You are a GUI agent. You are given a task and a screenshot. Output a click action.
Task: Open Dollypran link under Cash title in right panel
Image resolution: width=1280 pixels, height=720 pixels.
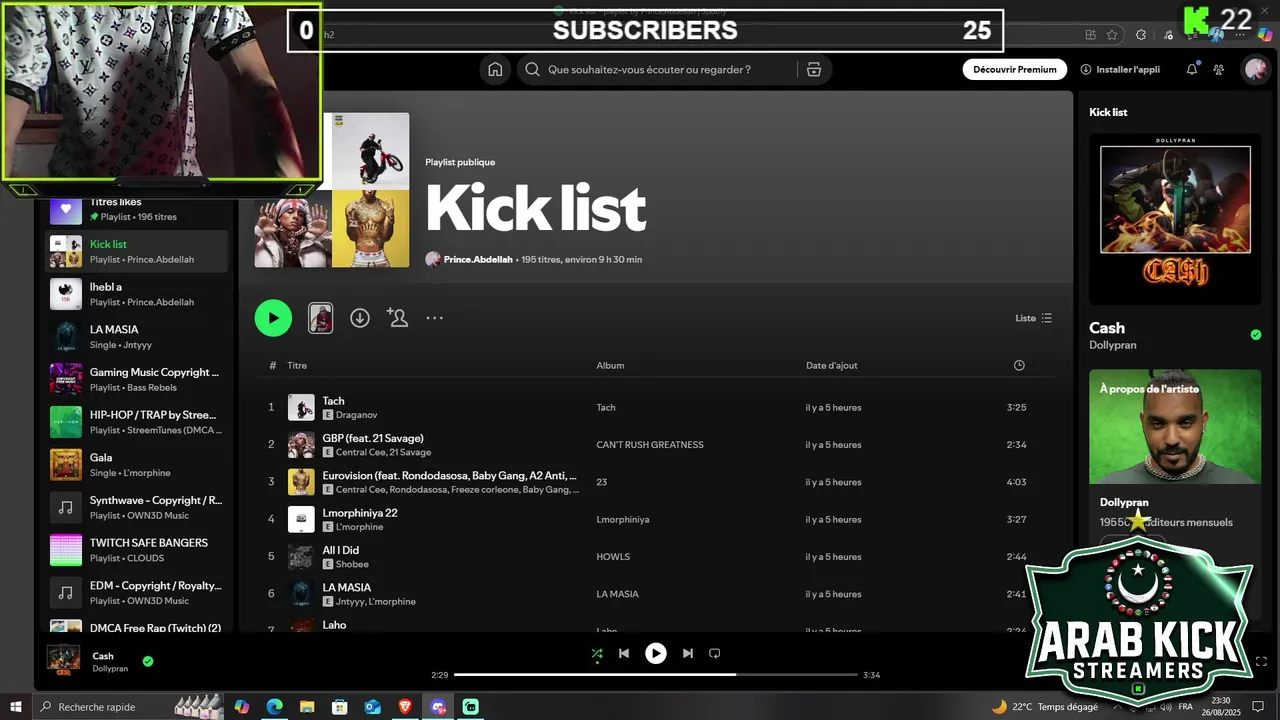(1113, 345)
